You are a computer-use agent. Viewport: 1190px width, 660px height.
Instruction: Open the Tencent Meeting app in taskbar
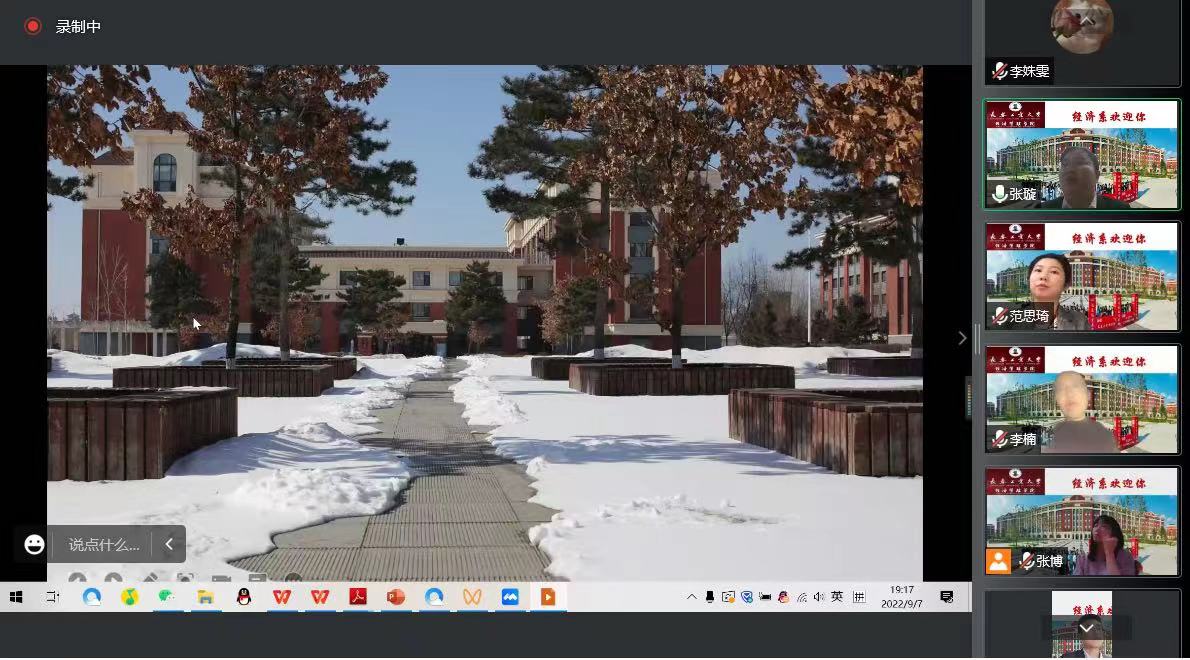click(x=510, y=597)
